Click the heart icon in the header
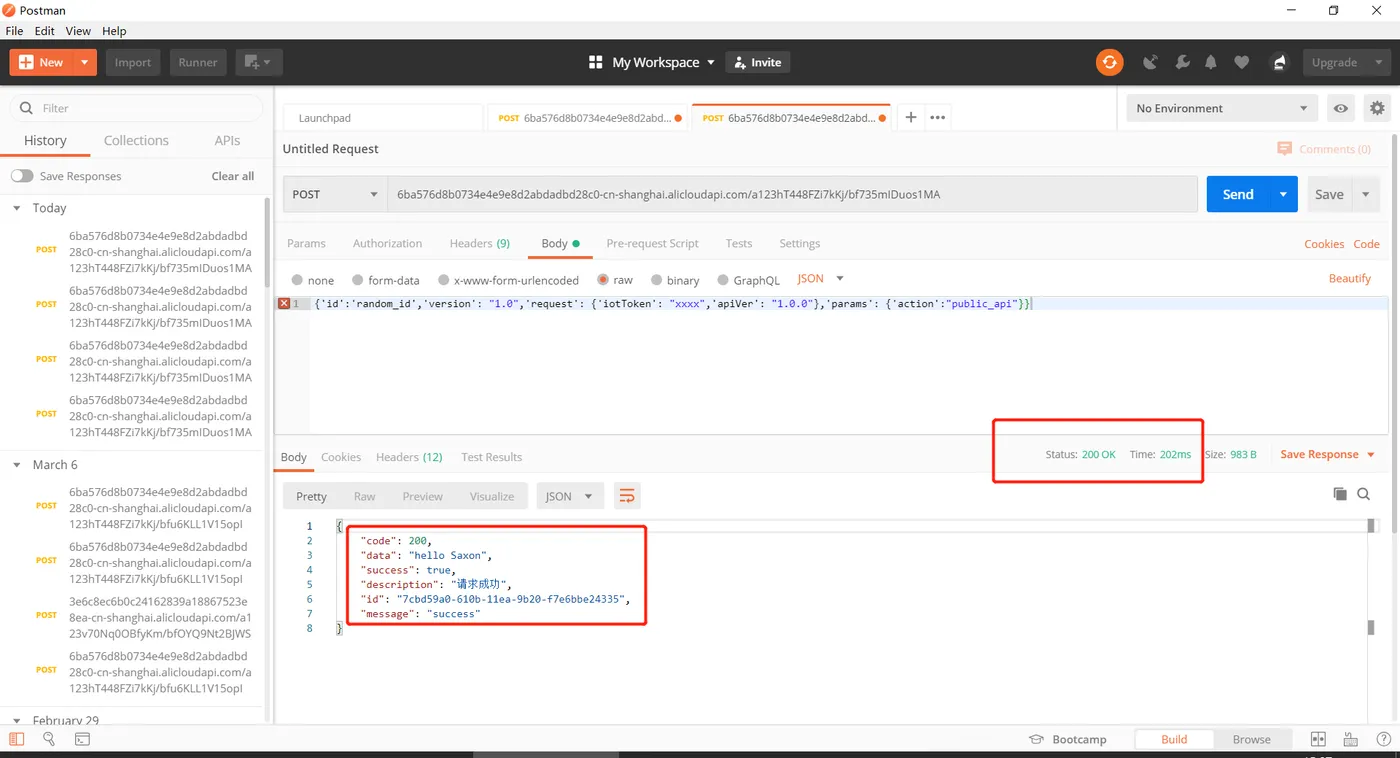 tap(1241, 62)
